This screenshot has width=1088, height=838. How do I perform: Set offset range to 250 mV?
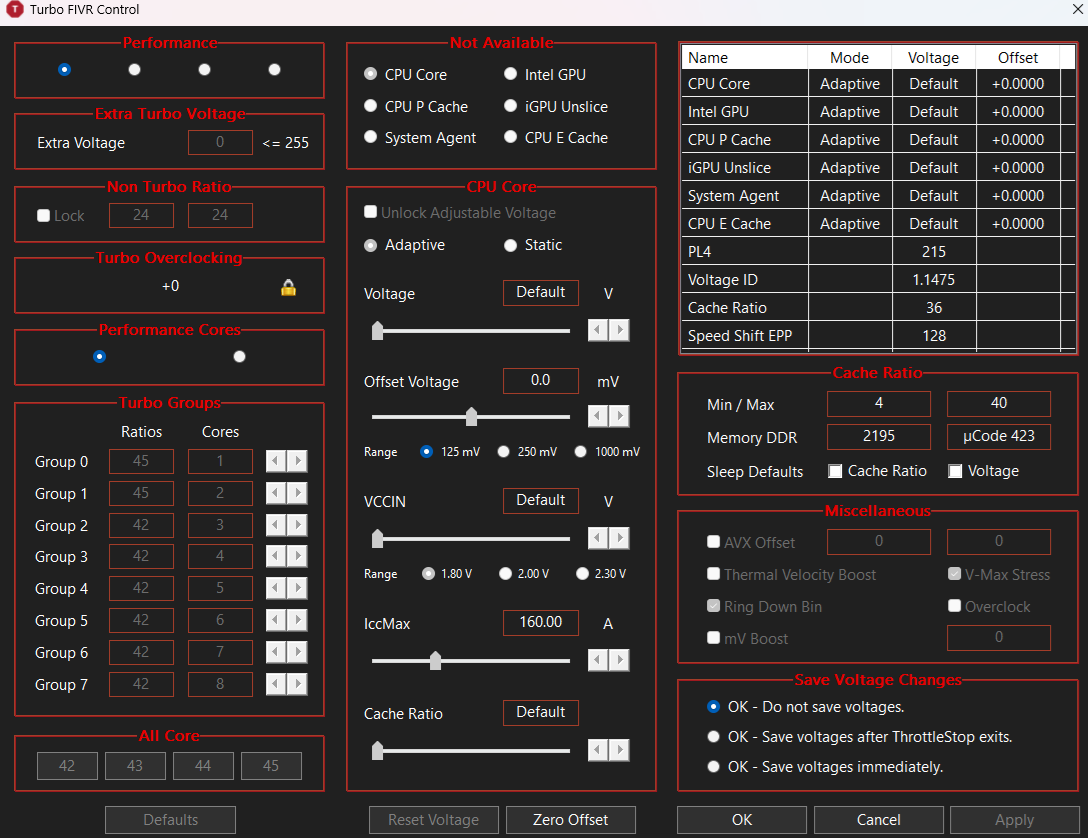pos(504,452)
